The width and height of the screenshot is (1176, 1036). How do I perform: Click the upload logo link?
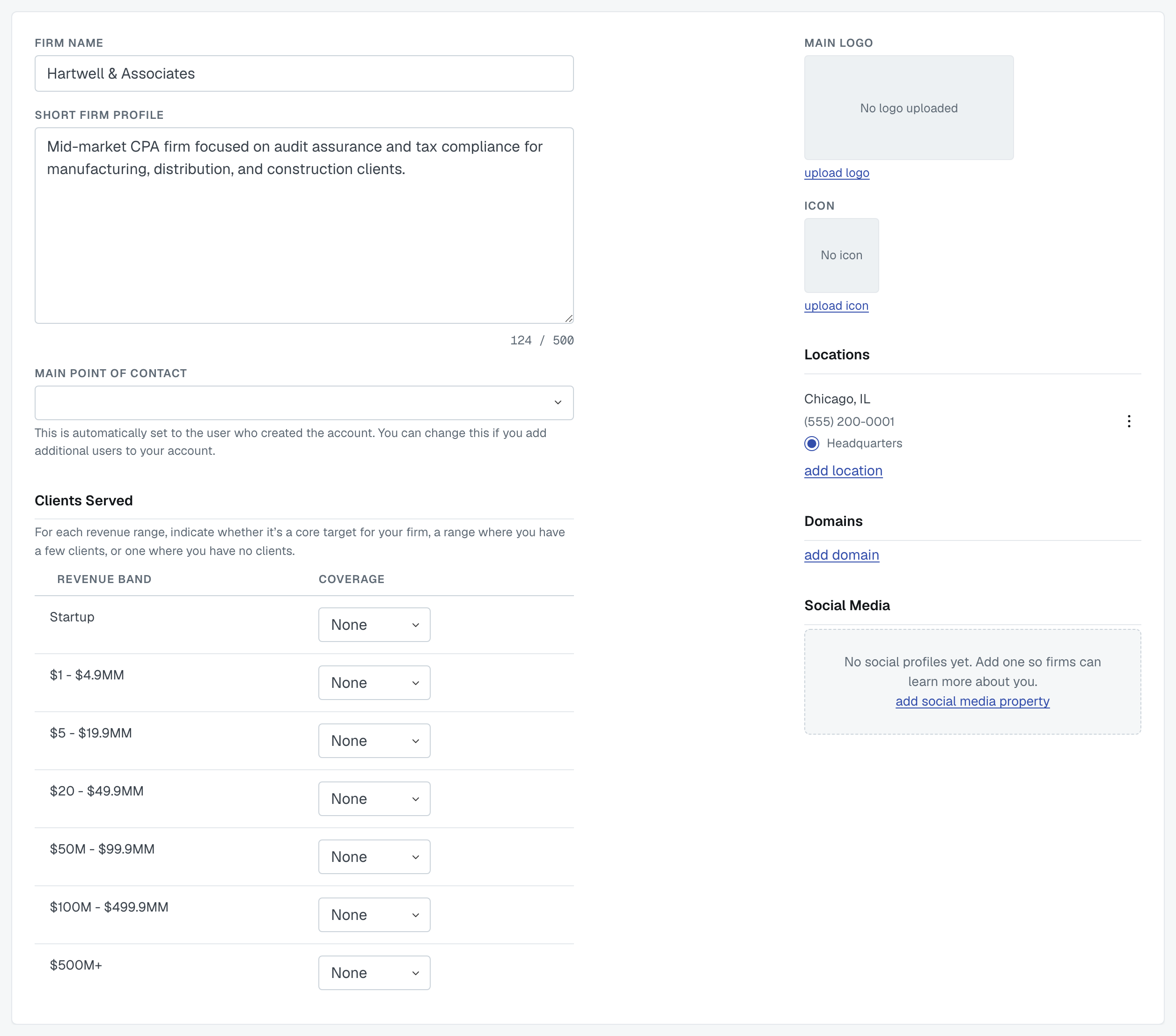837,173
